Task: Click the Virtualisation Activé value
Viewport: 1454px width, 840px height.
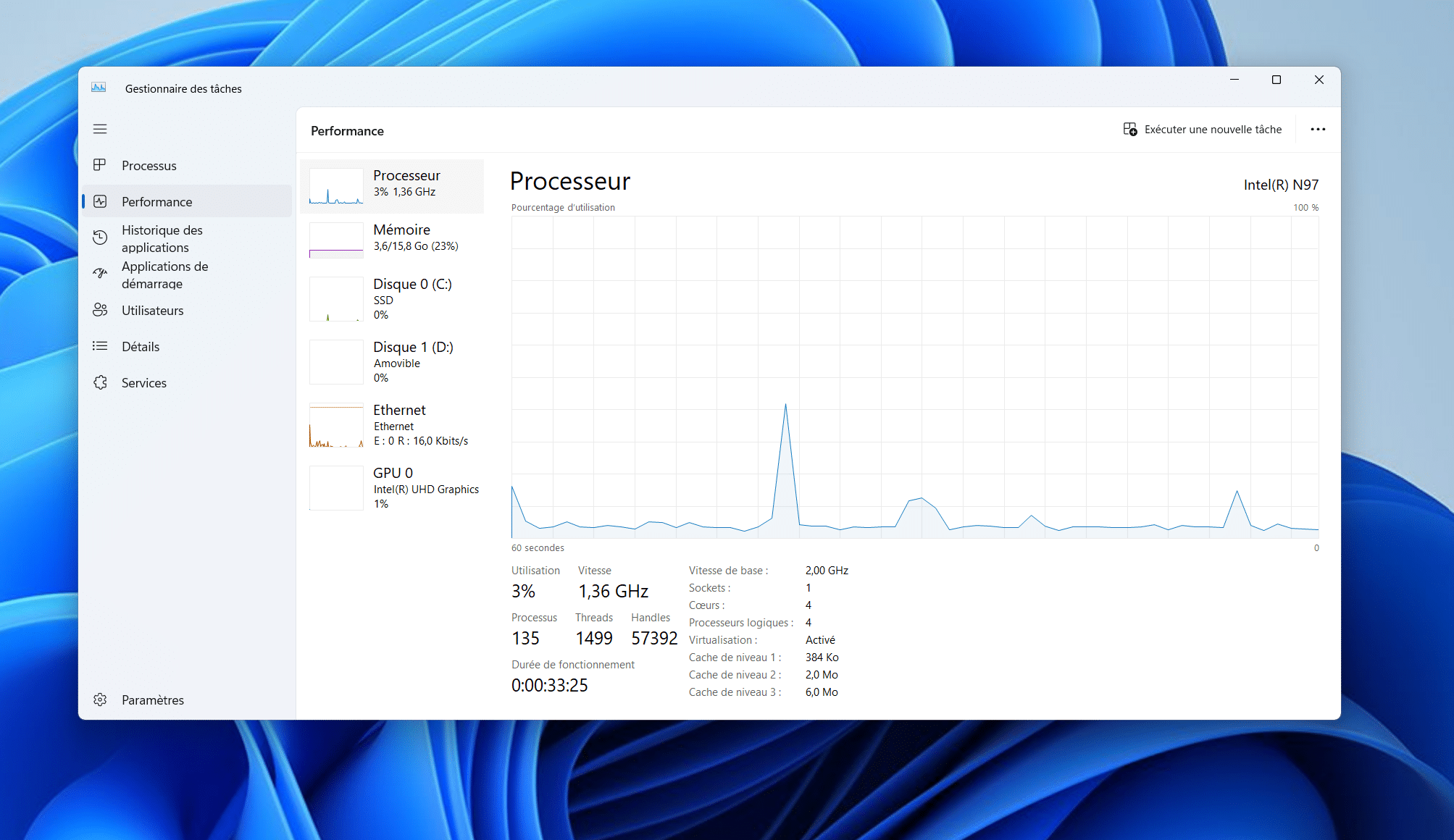Action: click(820, 640)
